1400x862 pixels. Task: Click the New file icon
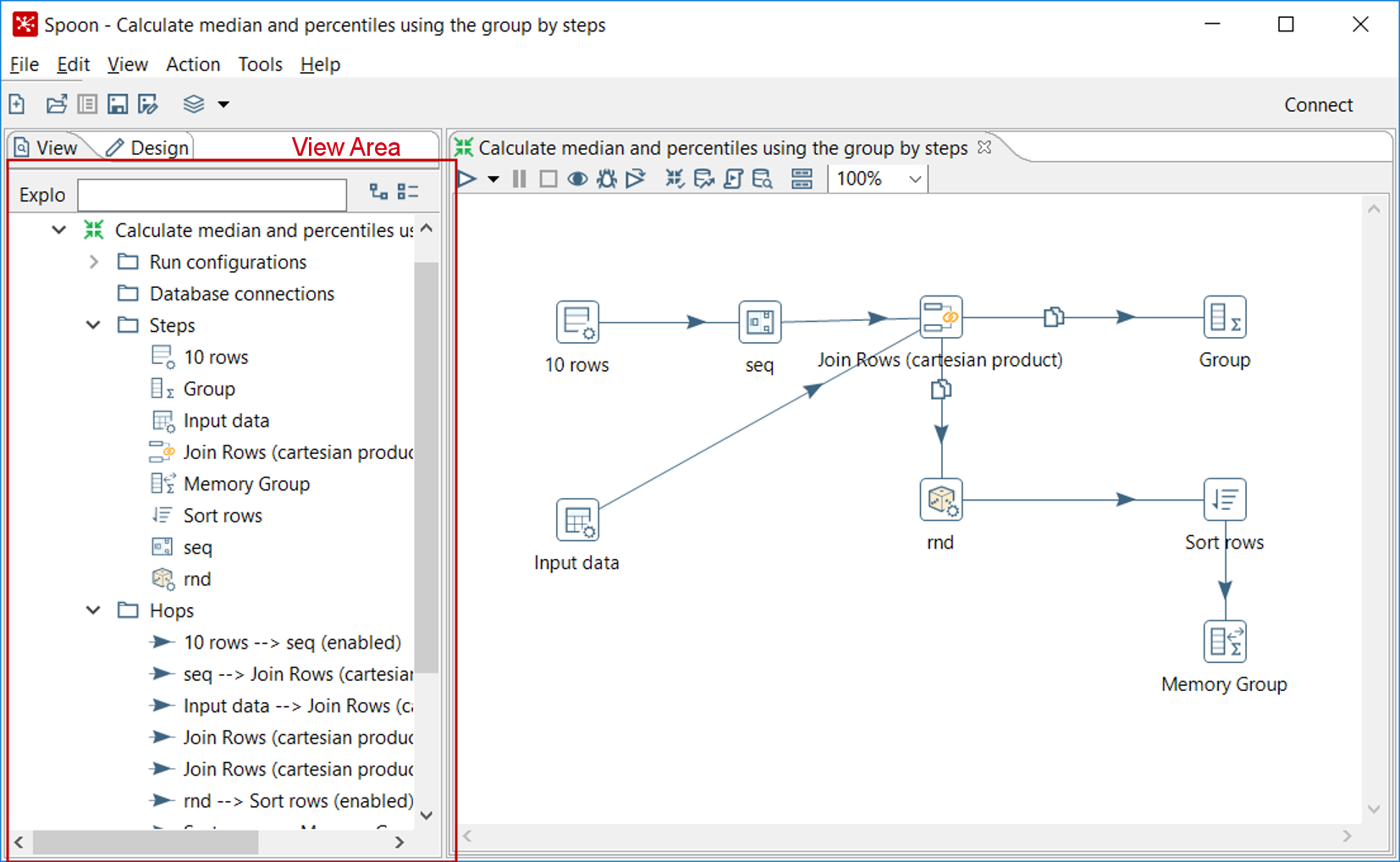click(17, 104)
